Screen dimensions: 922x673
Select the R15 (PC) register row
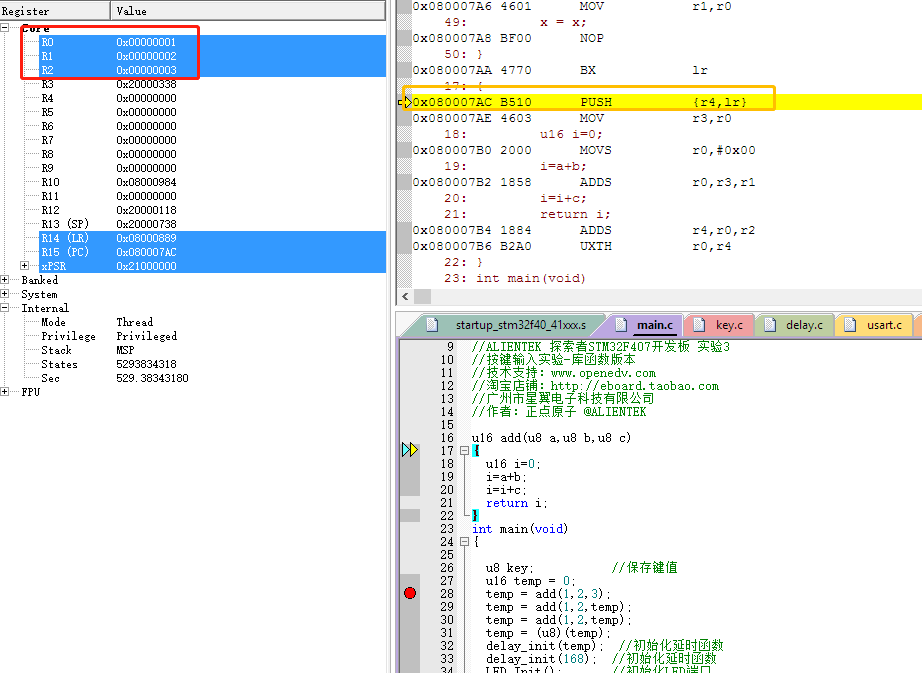(x=212, y=252)
